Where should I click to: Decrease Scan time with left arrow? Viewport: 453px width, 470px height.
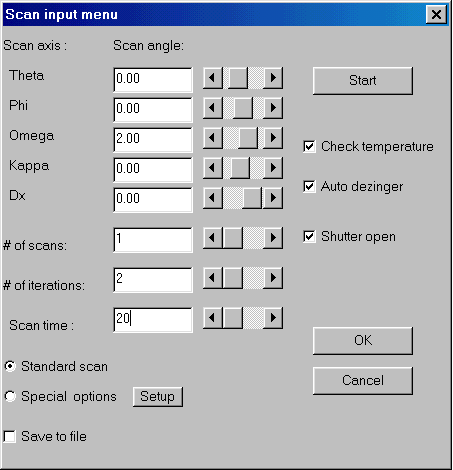point(213,318)
